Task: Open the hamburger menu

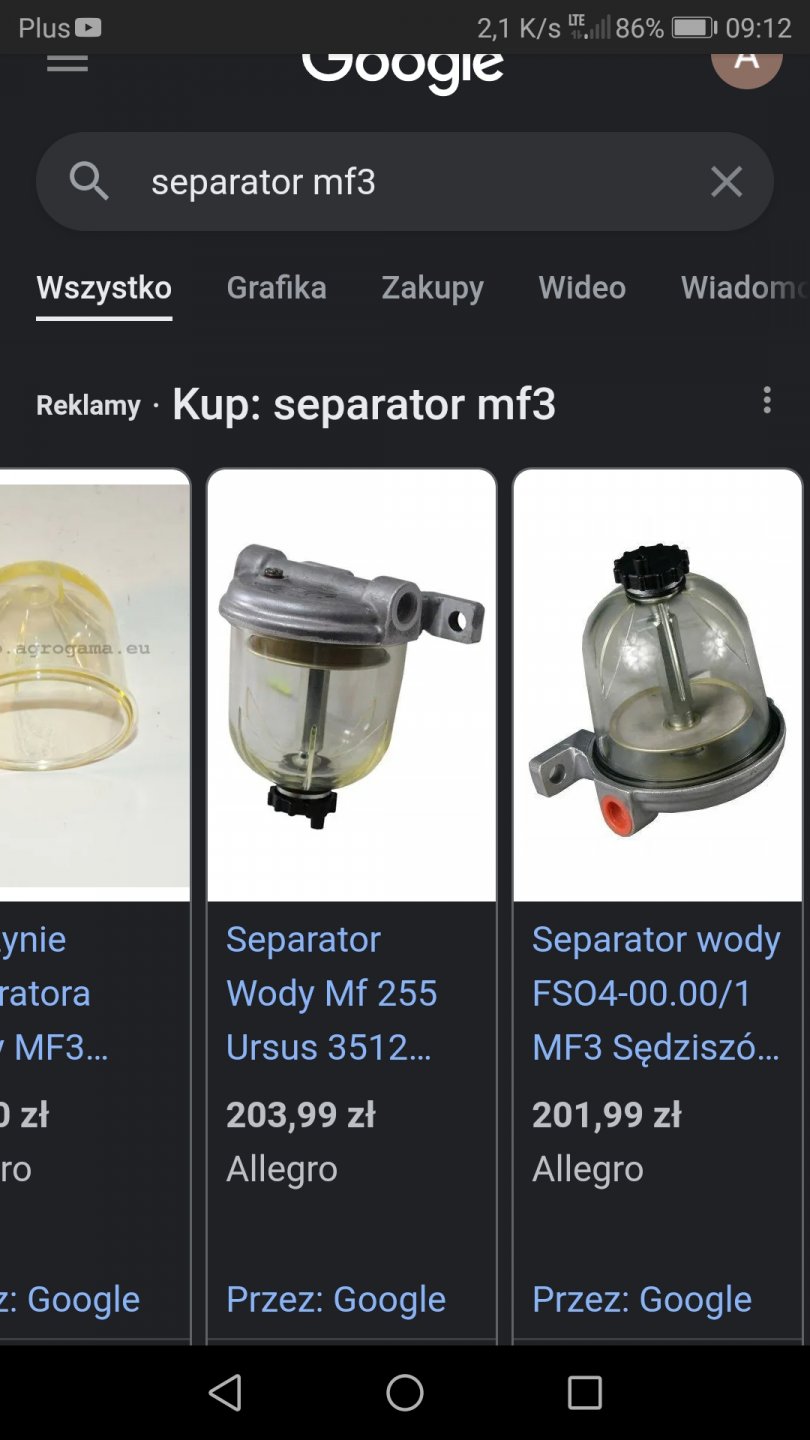Action: pos(67,63)
